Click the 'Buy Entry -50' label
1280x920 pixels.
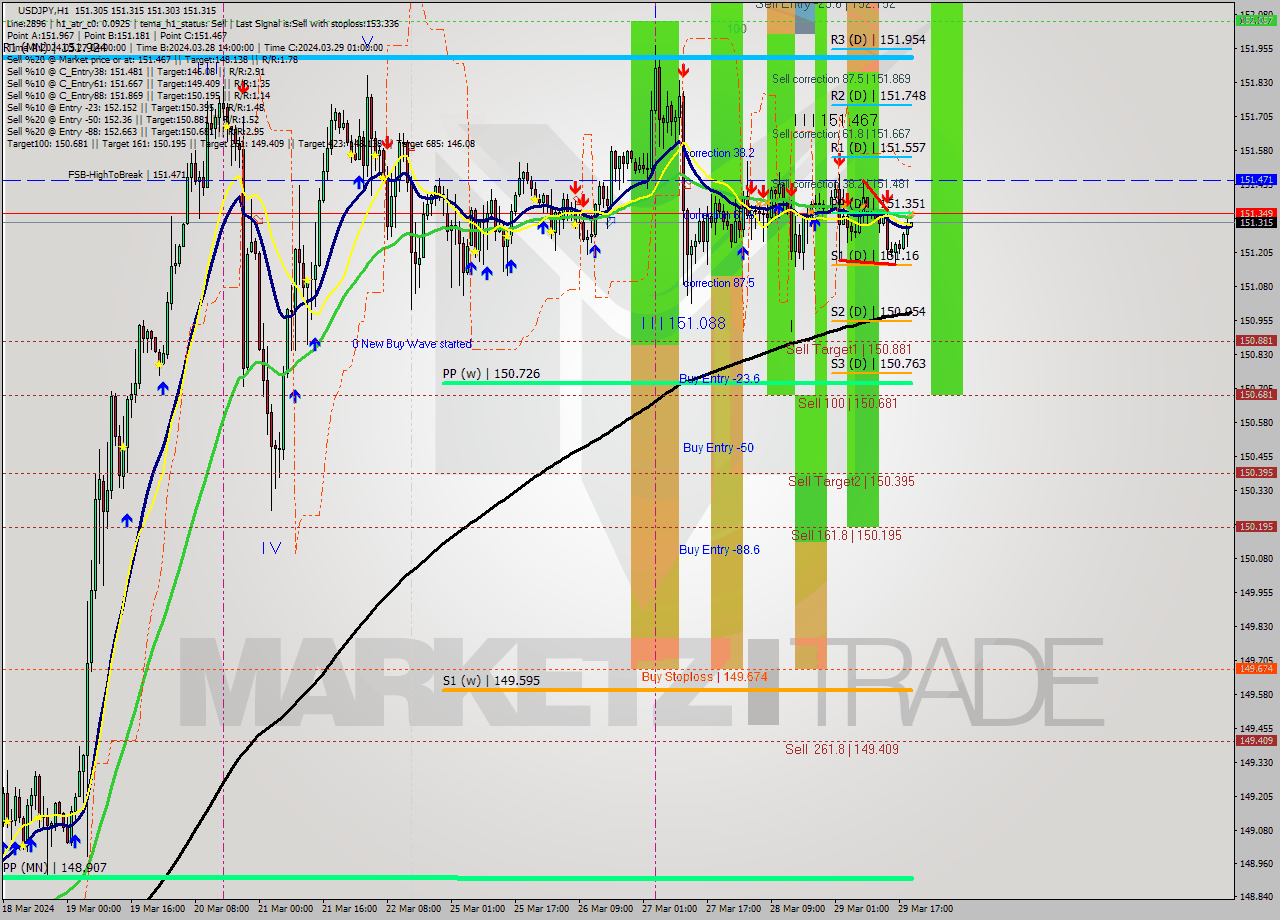pyautogui.click(x=718, y=448)
